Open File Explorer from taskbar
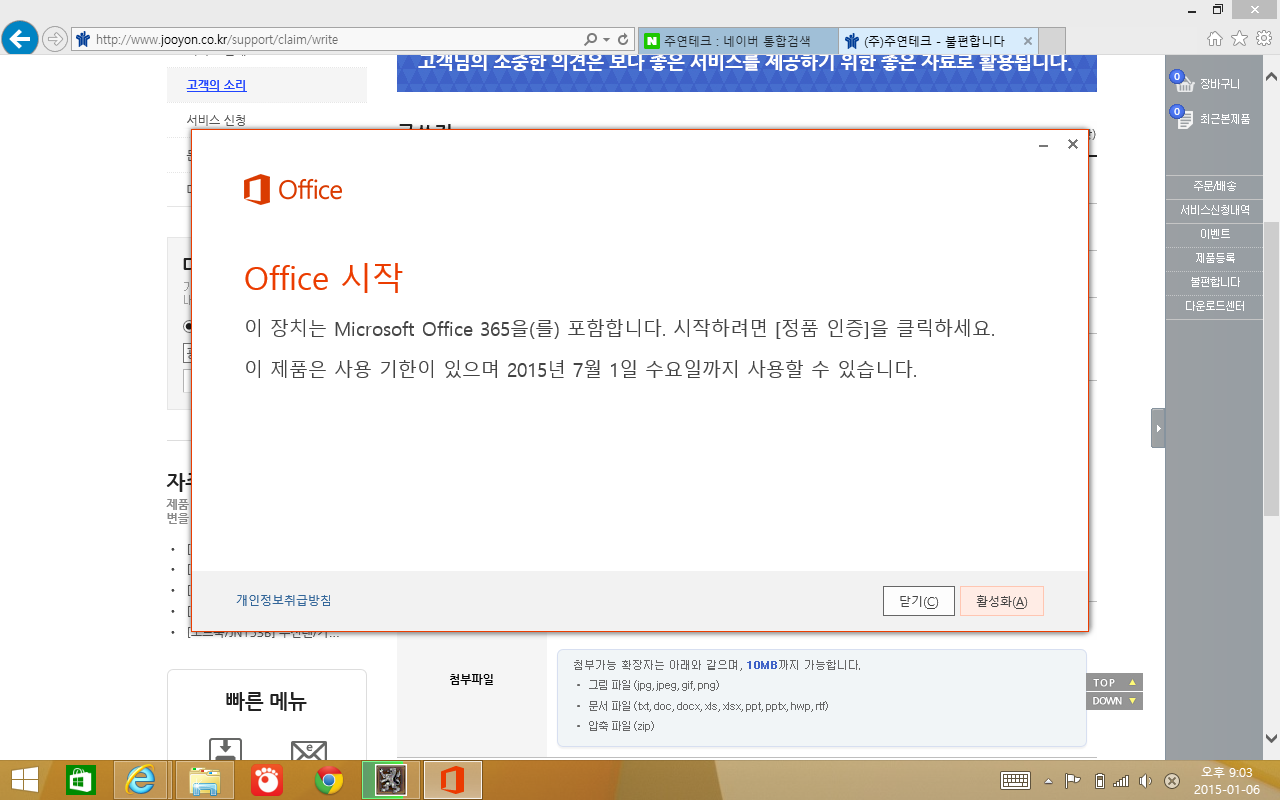The height and width of the screenshot is (800, 1280). pos(204,780)
